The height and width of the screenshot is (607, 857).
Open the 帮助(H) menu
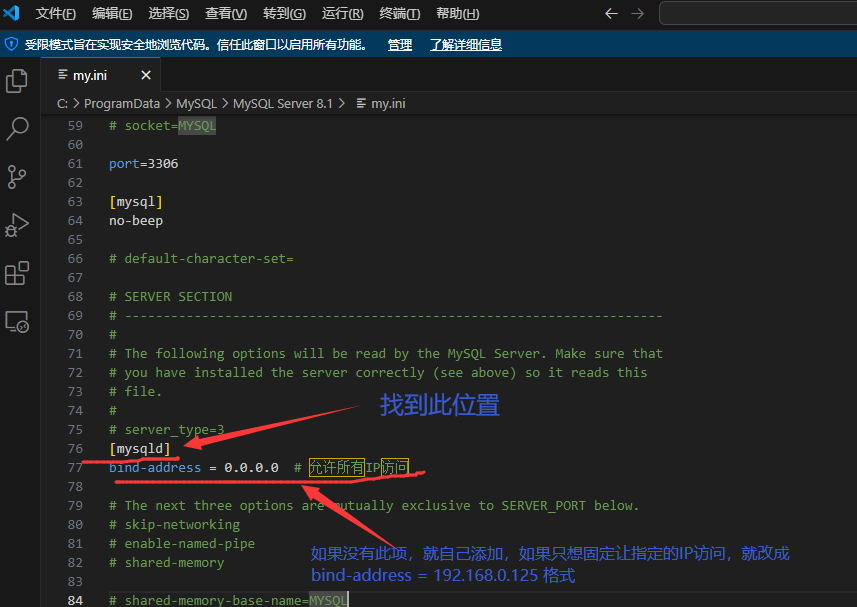click(x=457, y=14)
